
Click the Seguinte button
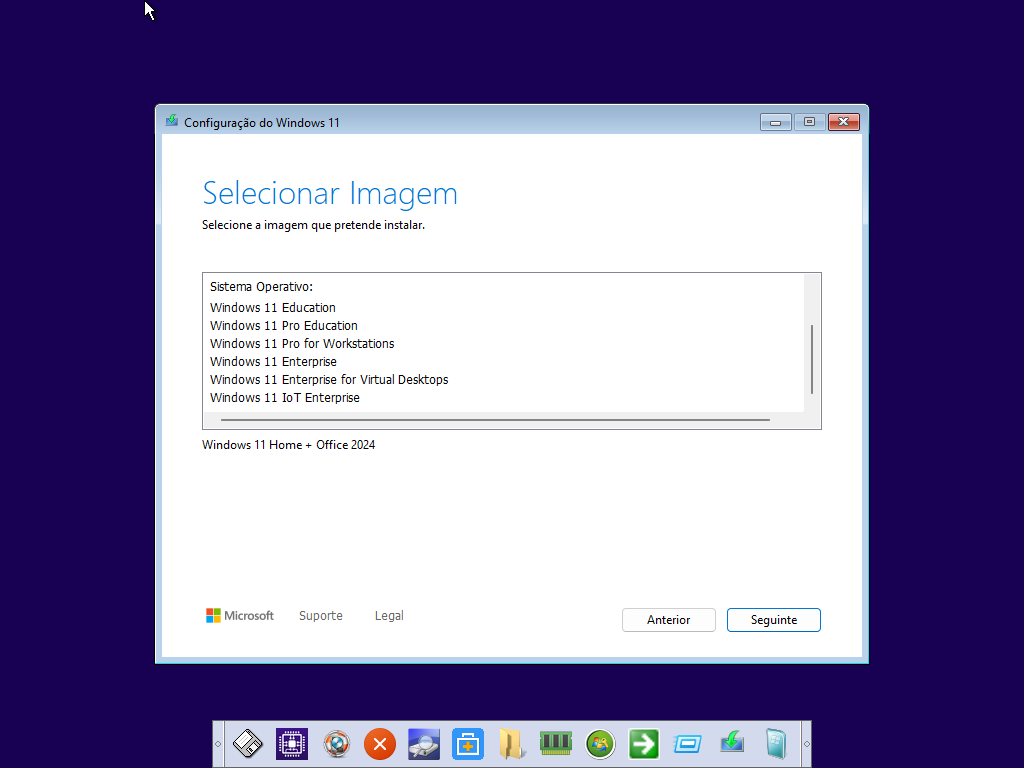(773, 620)
